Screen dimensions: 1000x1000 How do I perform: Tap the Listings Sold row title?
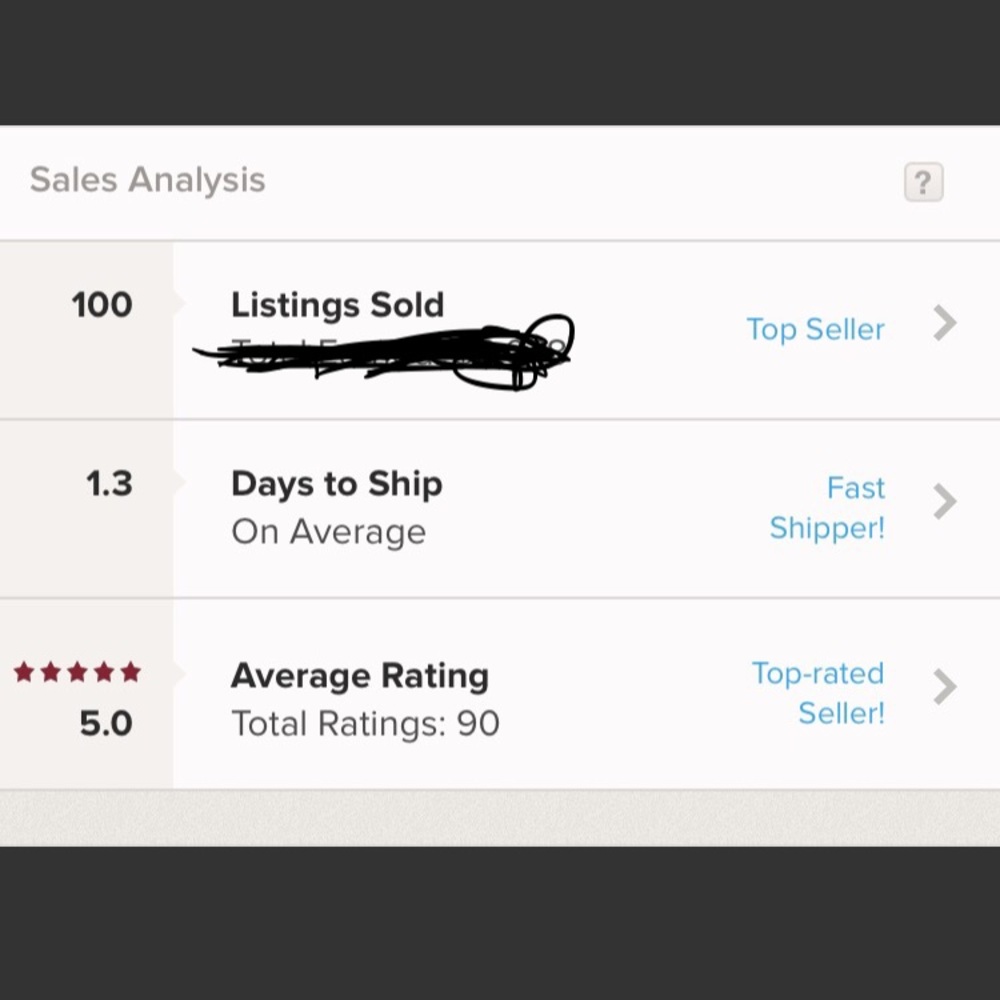point(337,304)
